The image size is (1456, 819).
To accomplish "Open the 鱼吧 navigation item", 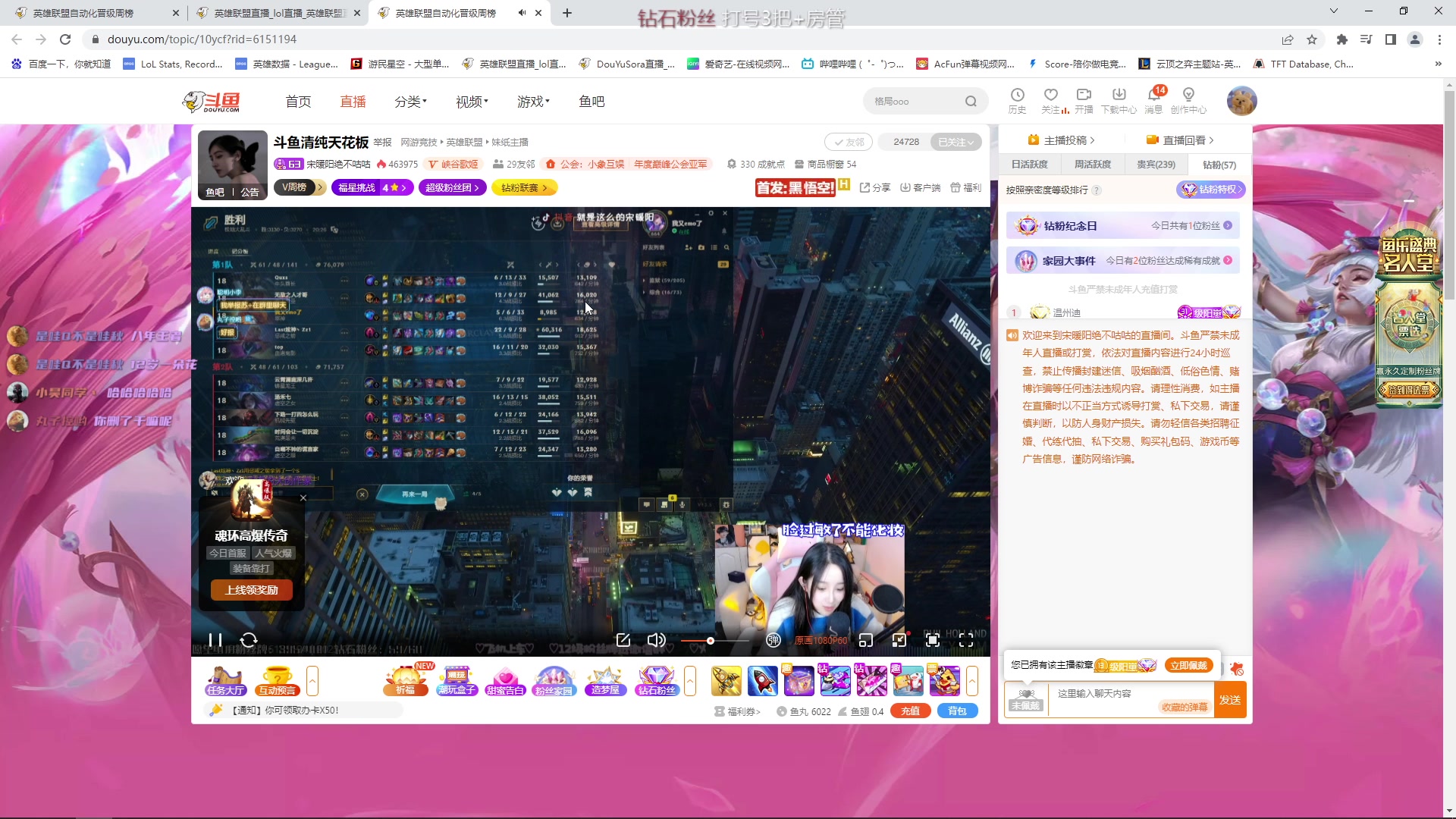I will pyautogui.click(x=591, y=102).
